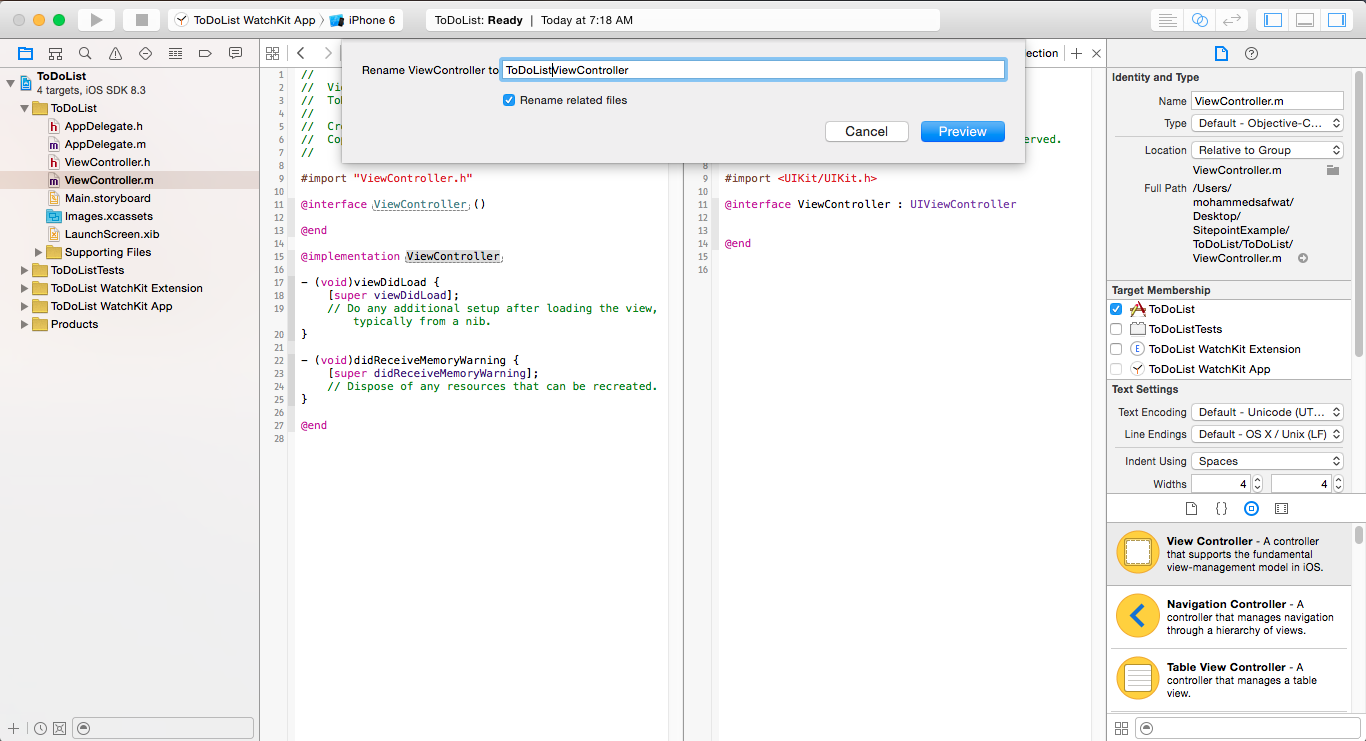Go back in editor history

(300, 53)
